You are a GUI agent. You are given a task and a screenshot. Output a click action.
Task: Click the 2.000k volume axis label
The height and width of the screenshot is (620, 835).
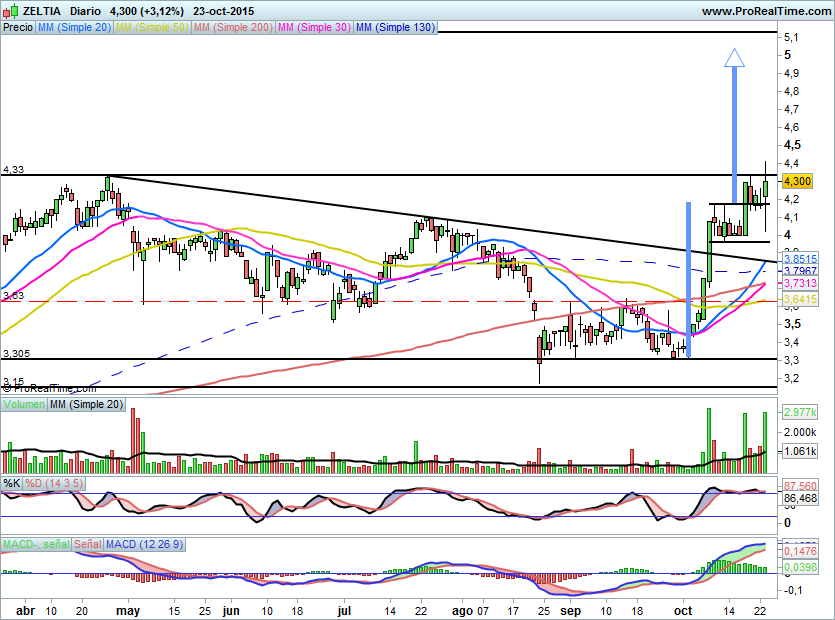(x=800, y=432)
